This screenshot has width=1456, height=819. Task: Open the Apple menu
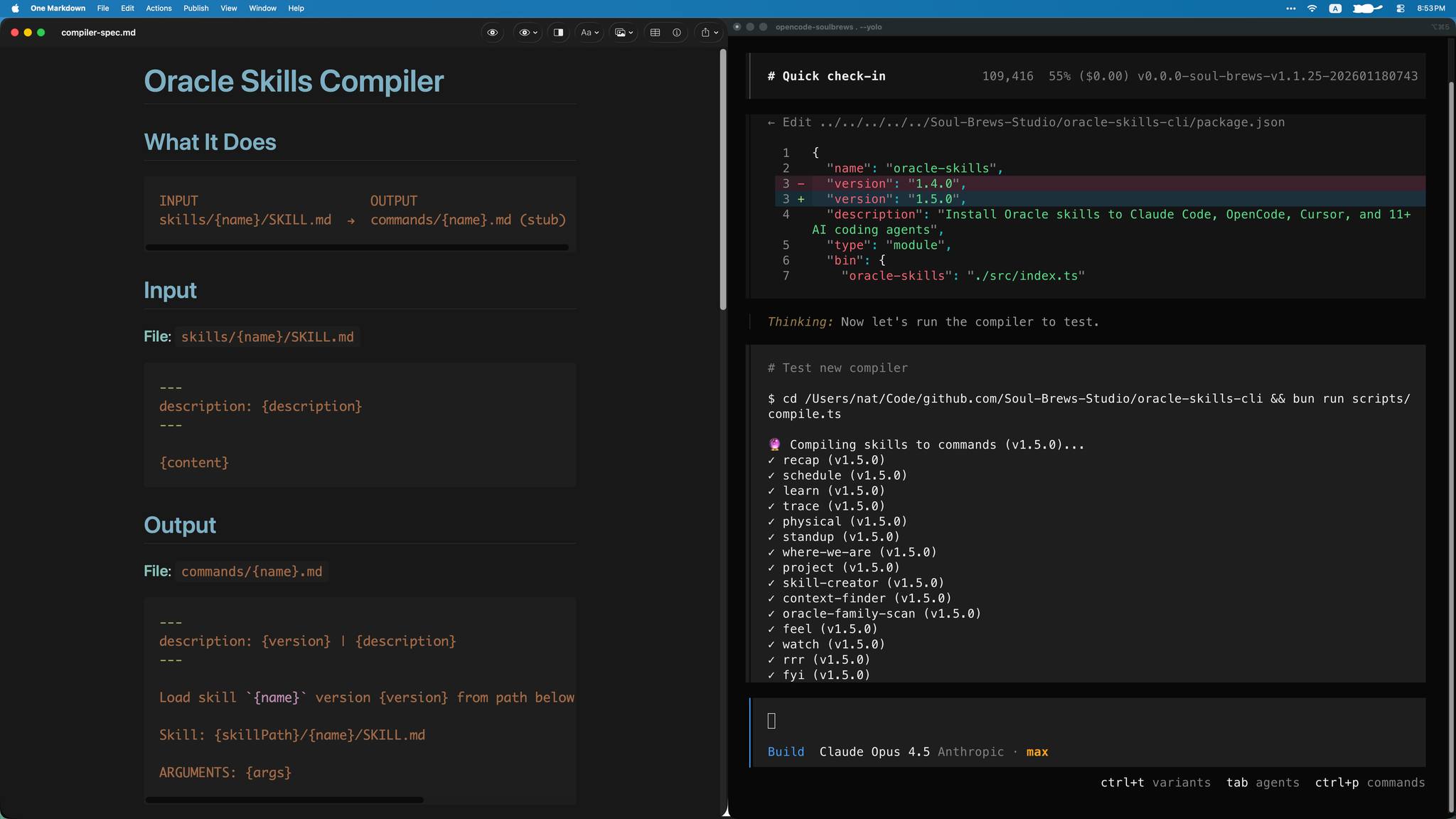(15, 9)
